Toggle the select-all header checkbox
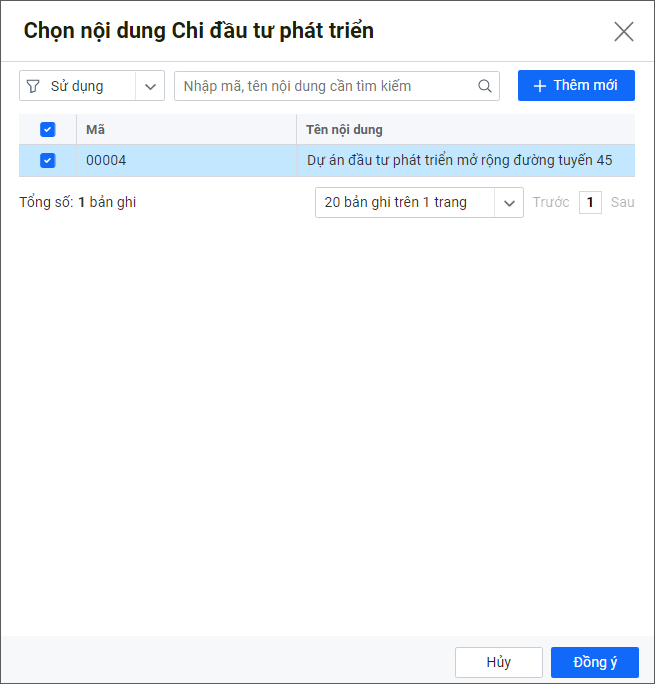Viewport: 655px width, 684px height. pos(47,129)
